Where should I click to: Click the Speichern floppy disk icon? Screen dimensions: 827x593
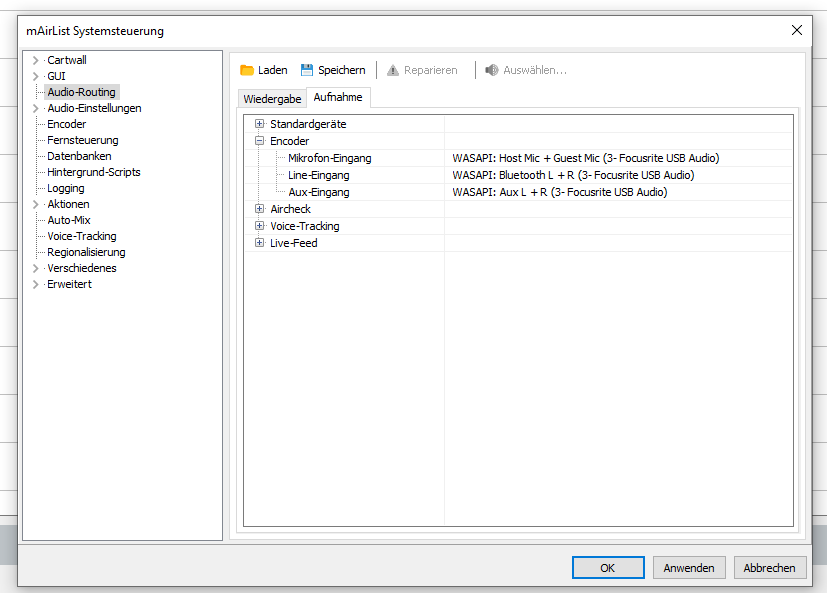click(x=307, y=71)
